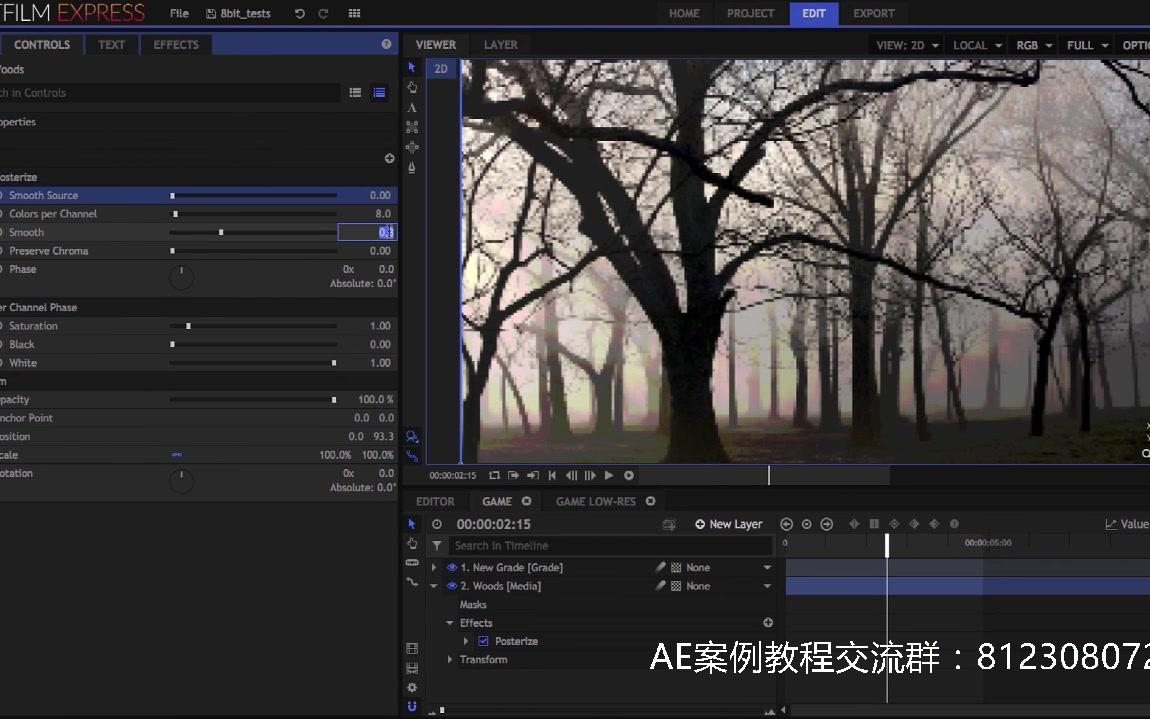The height and width of the screenshot is (719, 1150).
Task: Click the Search in Timeline field
Action: coord(600,545)
